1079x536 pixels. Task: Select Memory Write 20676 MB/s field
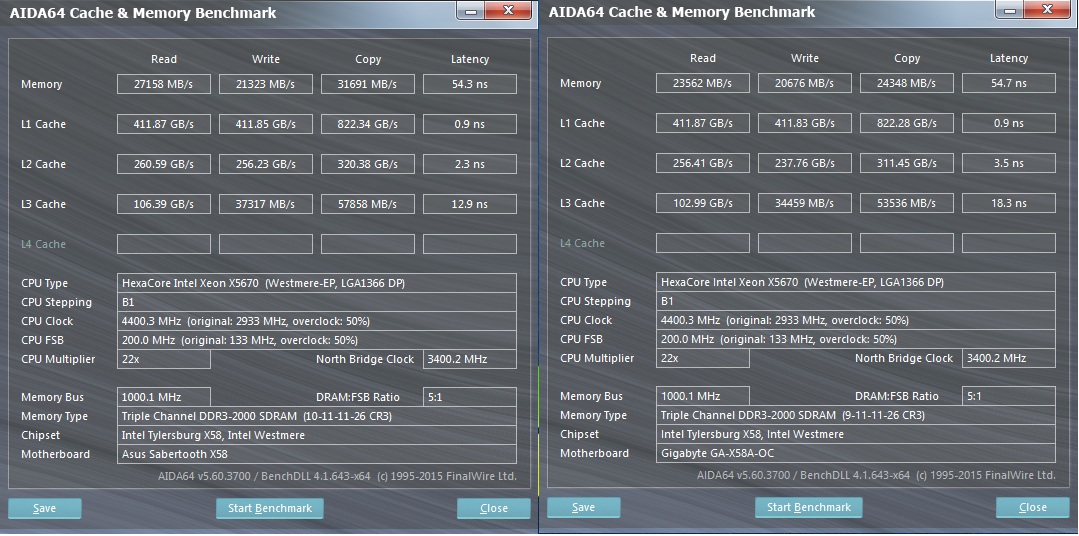pyautogui.click(x=804, y=83)
